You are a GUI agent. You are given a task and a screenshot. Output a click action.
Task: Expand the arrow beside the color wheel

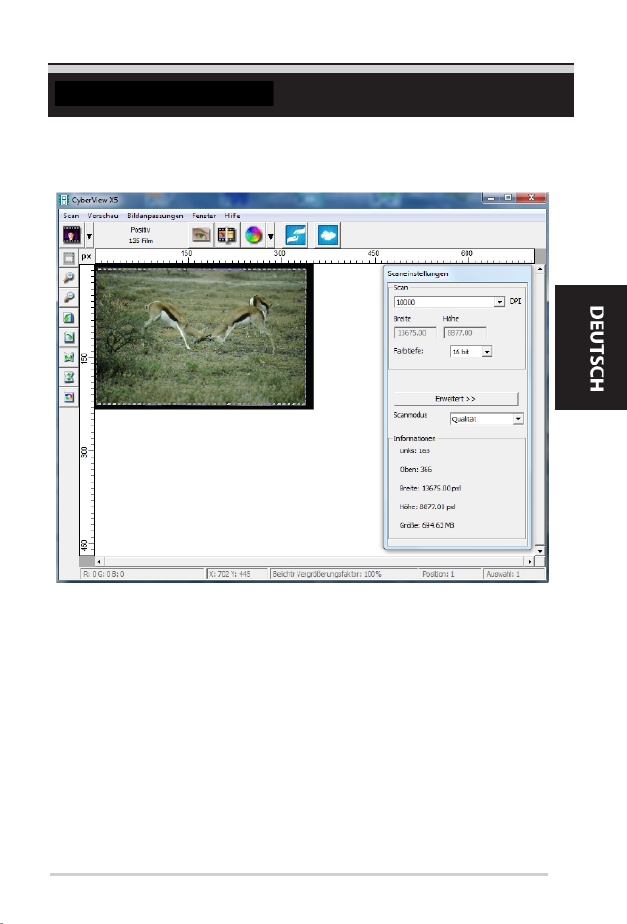[270, 236]
